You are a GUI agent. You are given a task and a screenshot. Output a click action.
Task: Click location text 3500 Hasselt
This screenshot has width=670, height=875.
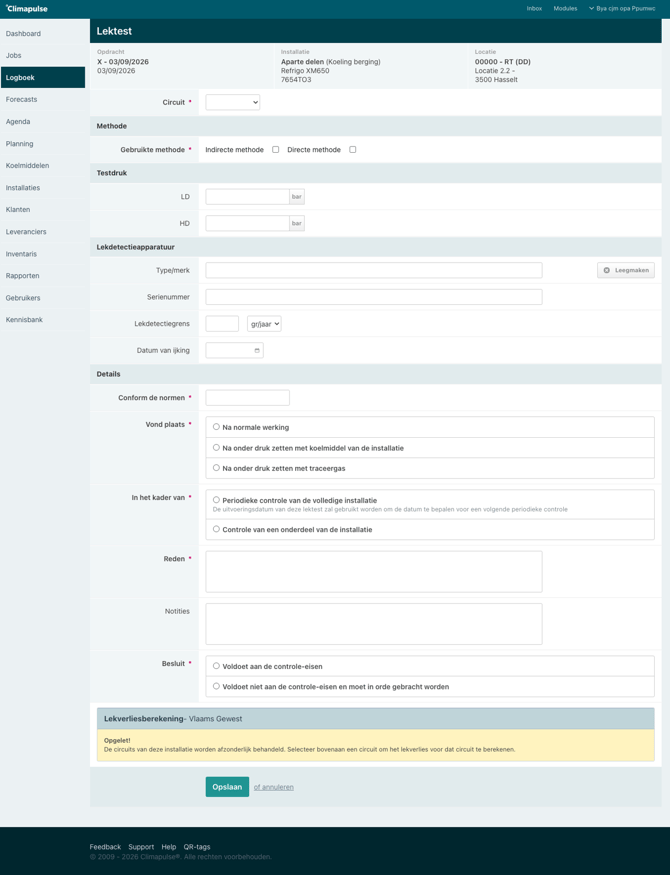[496, 80]
